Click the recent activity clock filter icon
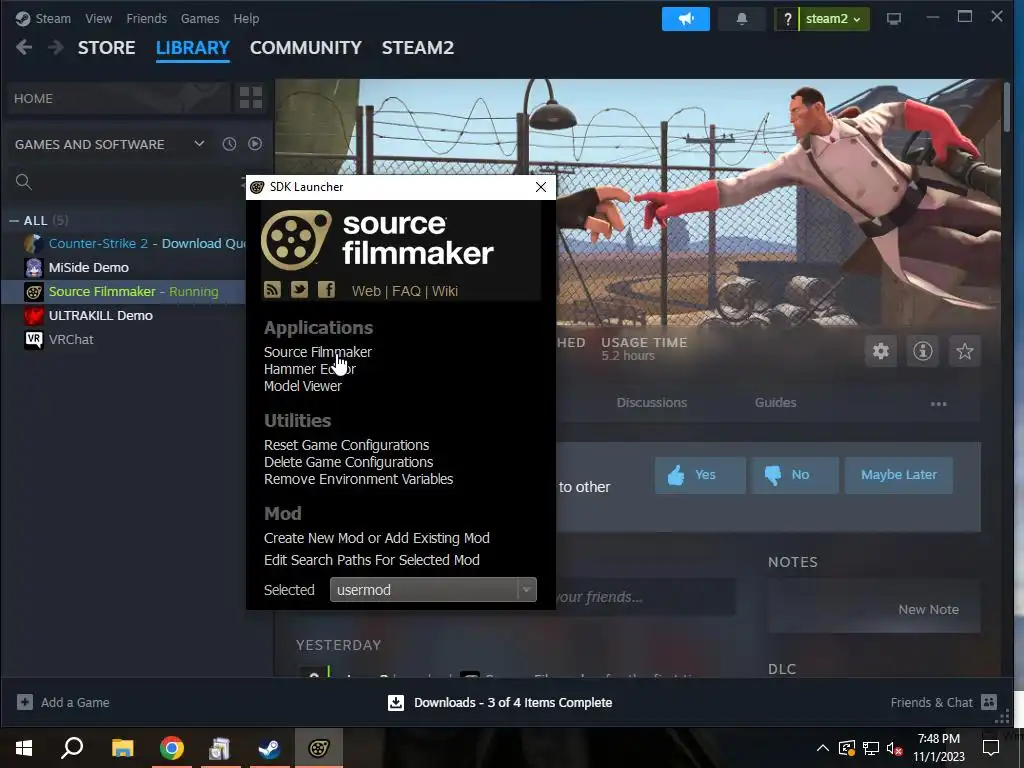 [x=229, y=144]
